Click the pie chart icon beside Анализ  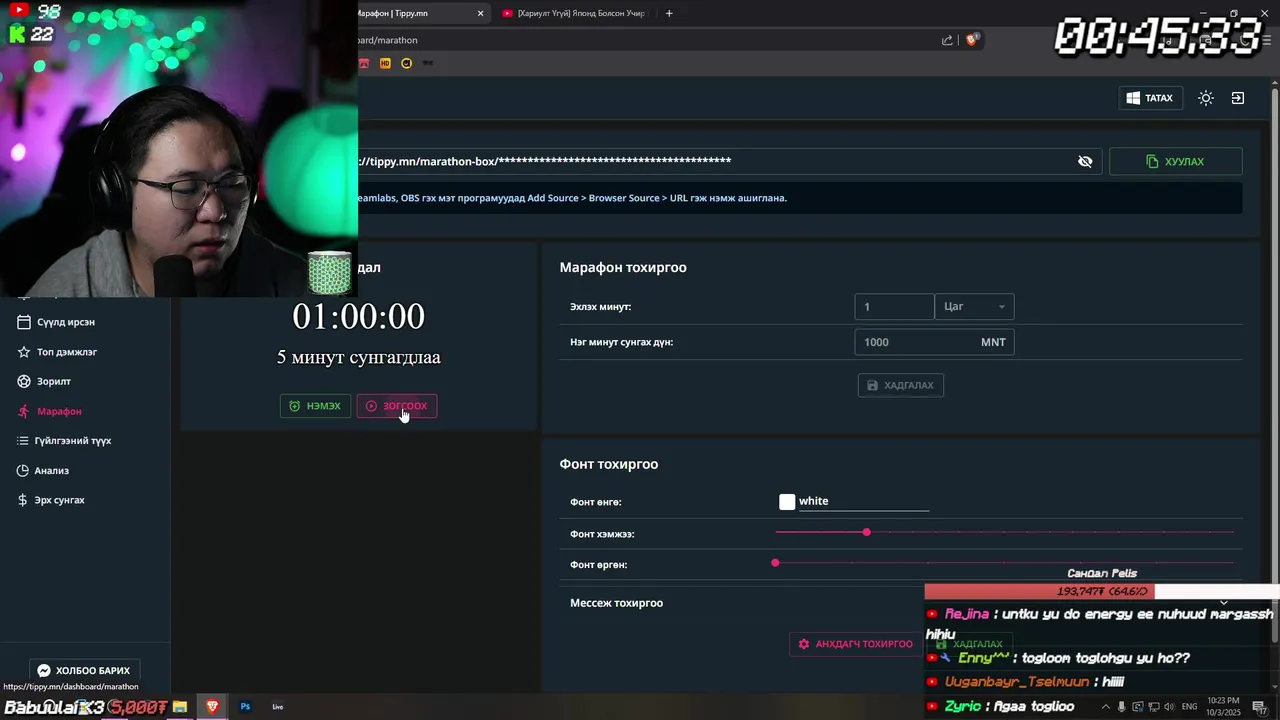(24, 470)
